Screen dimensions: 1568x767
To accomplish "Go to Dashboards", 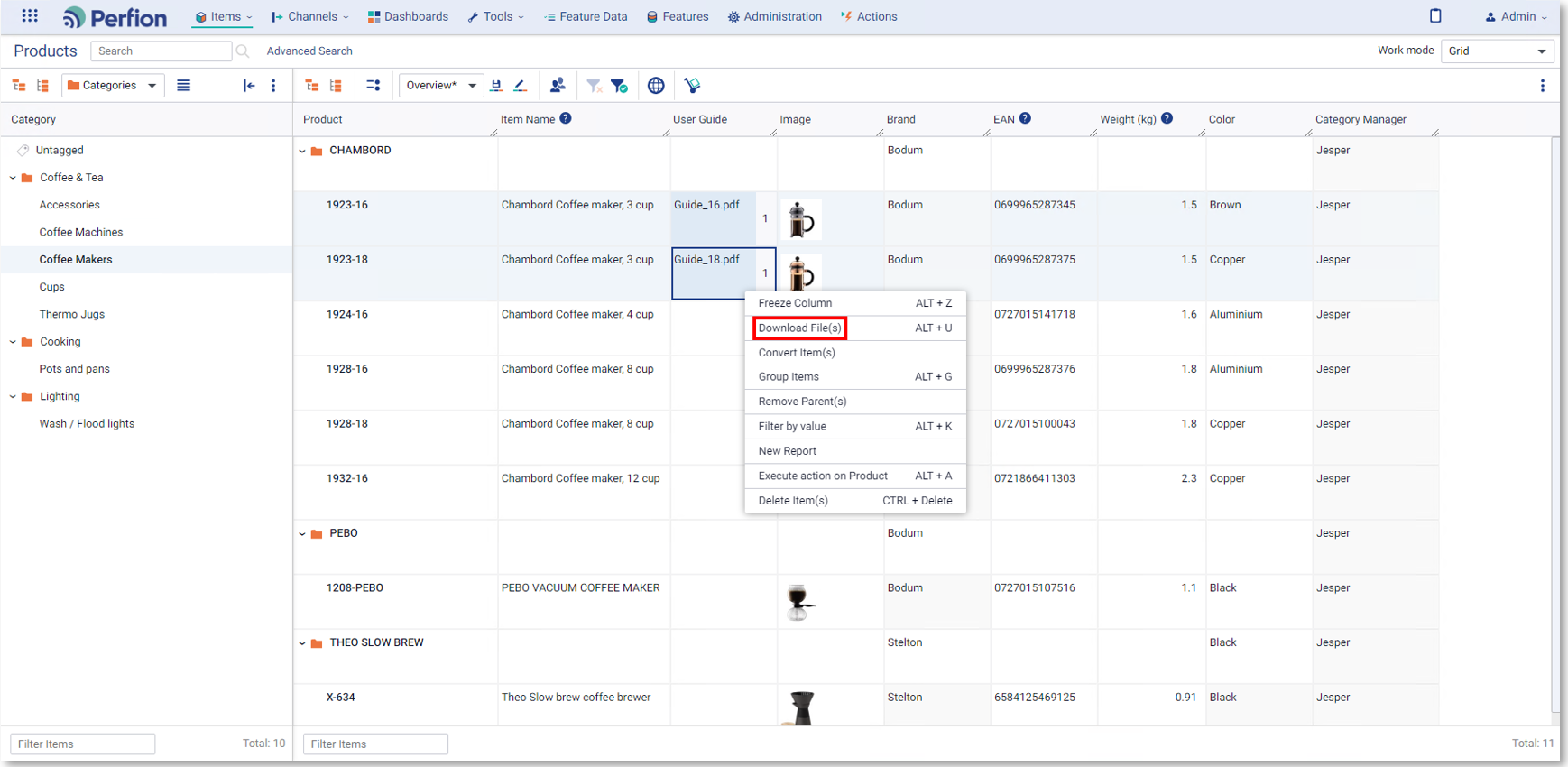I will click(408, 17).
